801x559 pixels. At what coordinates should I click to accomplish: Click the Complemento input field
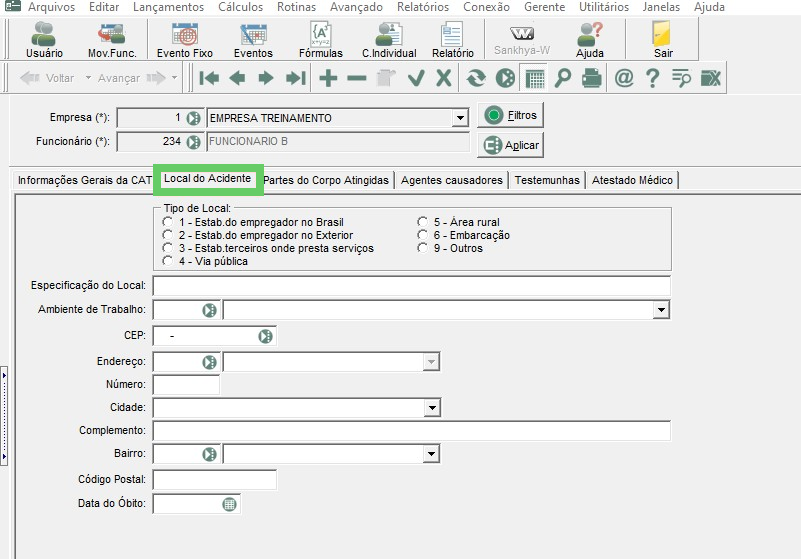[x=412, y=431]
